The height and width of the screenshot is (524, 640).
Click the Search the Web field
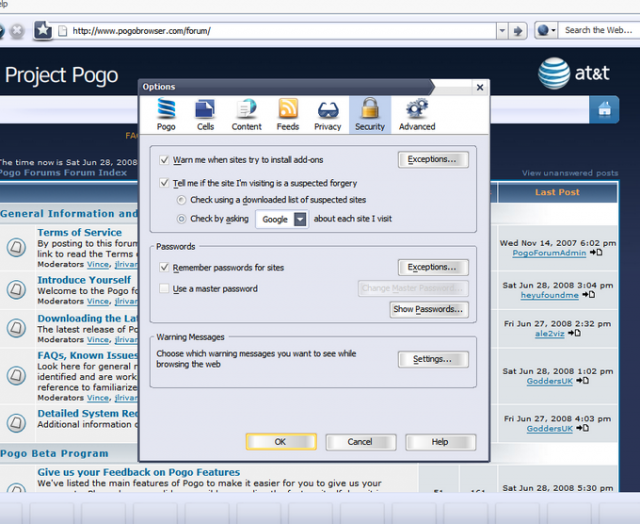599,30
